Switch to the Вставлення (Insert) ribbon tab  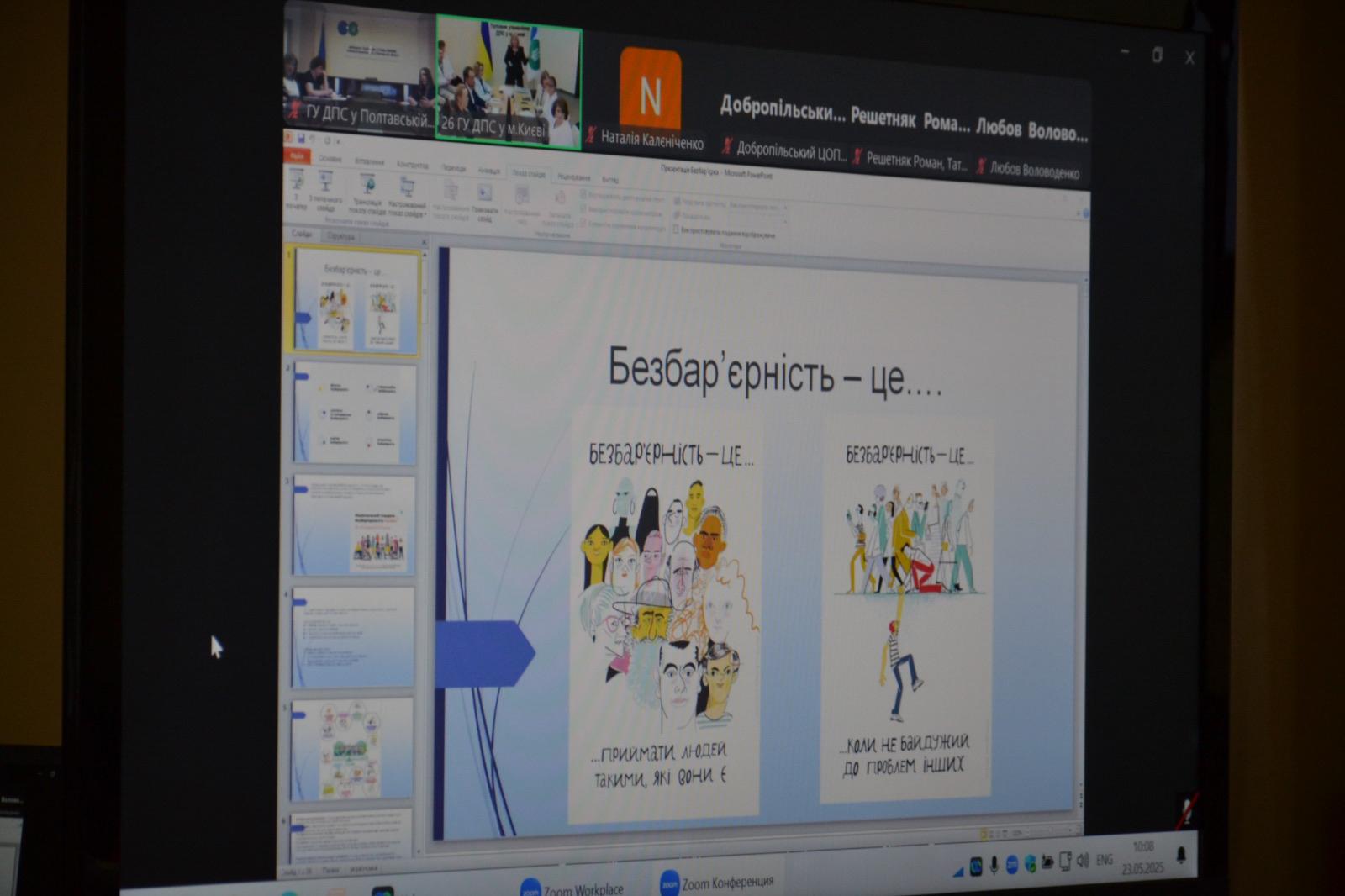370,161
